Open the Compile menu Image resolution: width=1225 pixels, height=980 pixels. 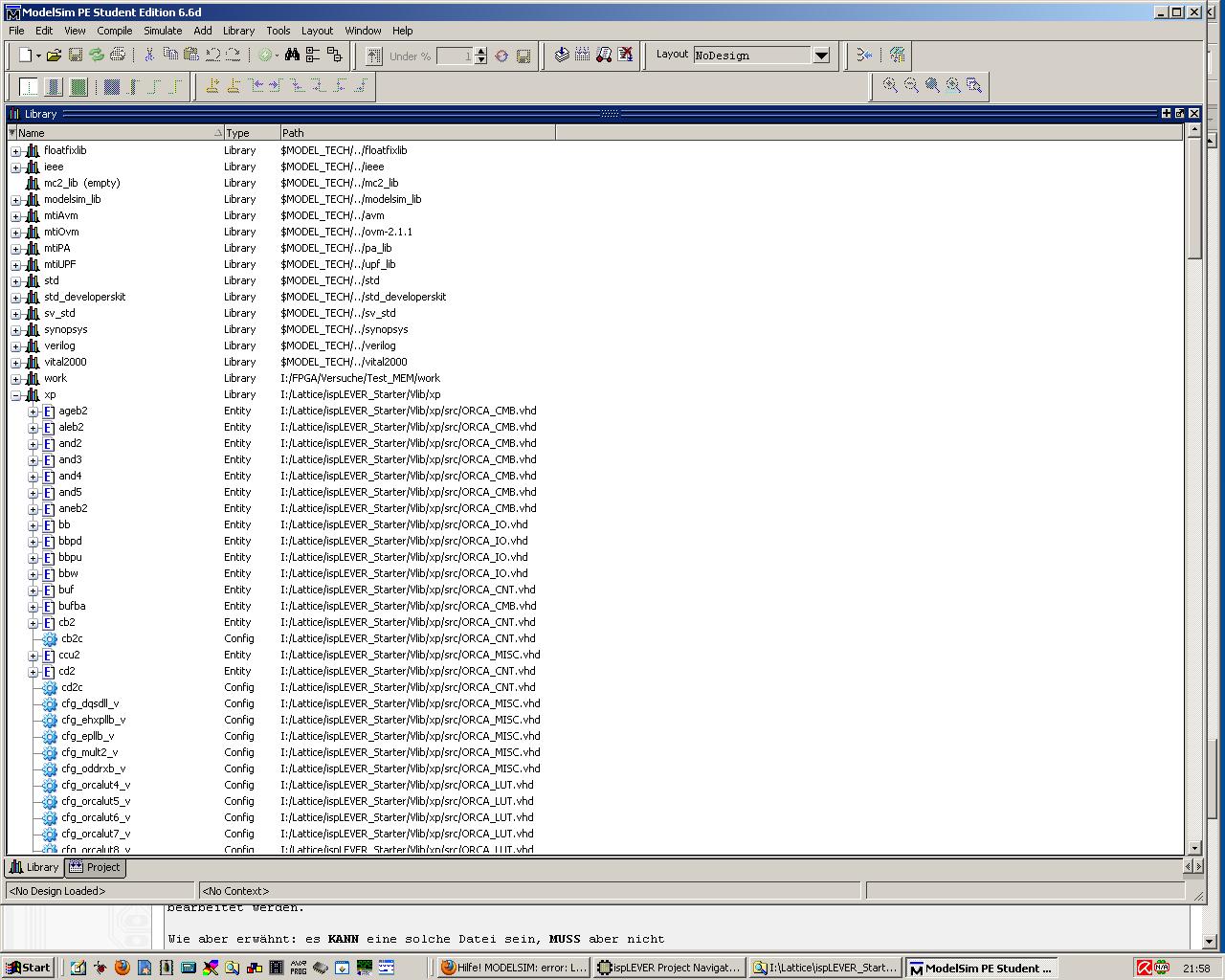coord(114,31)
